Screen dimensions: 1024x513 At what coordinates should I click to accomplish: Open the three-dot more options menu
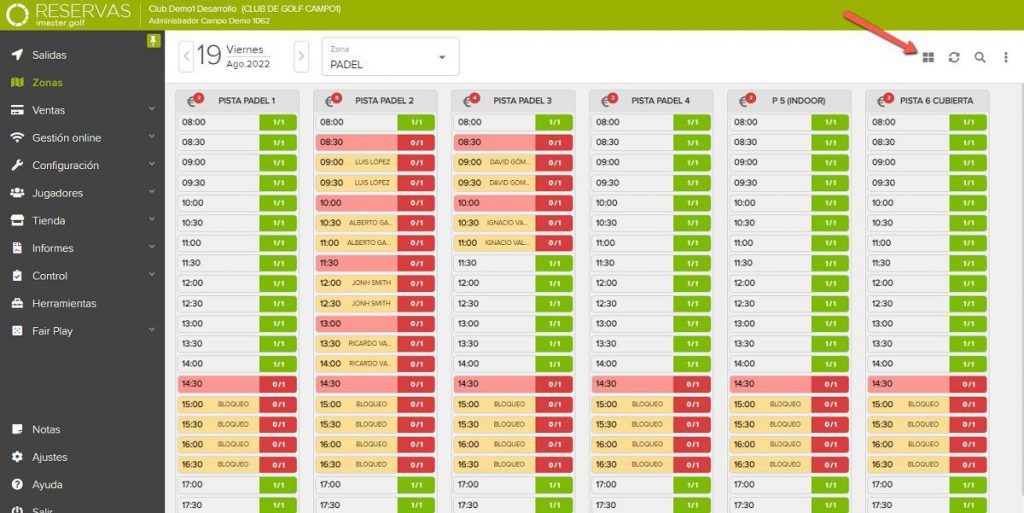pos(1006,57)
